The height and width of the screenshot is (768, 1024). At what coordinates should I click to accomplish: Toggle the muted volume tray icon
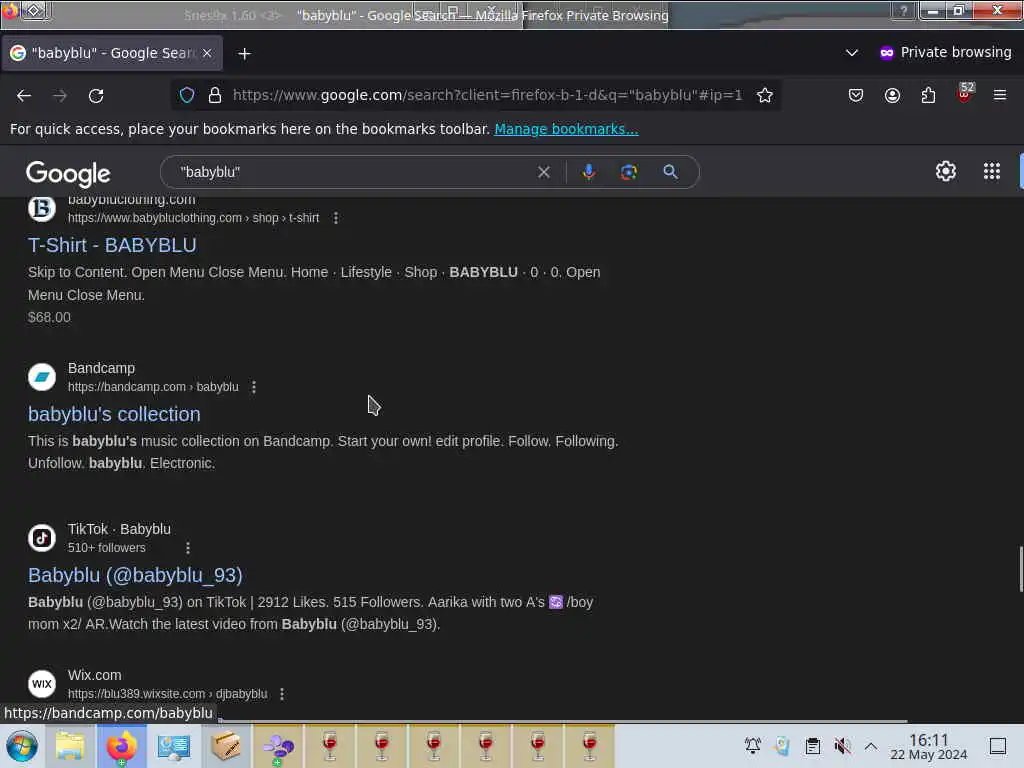point(842,746)
